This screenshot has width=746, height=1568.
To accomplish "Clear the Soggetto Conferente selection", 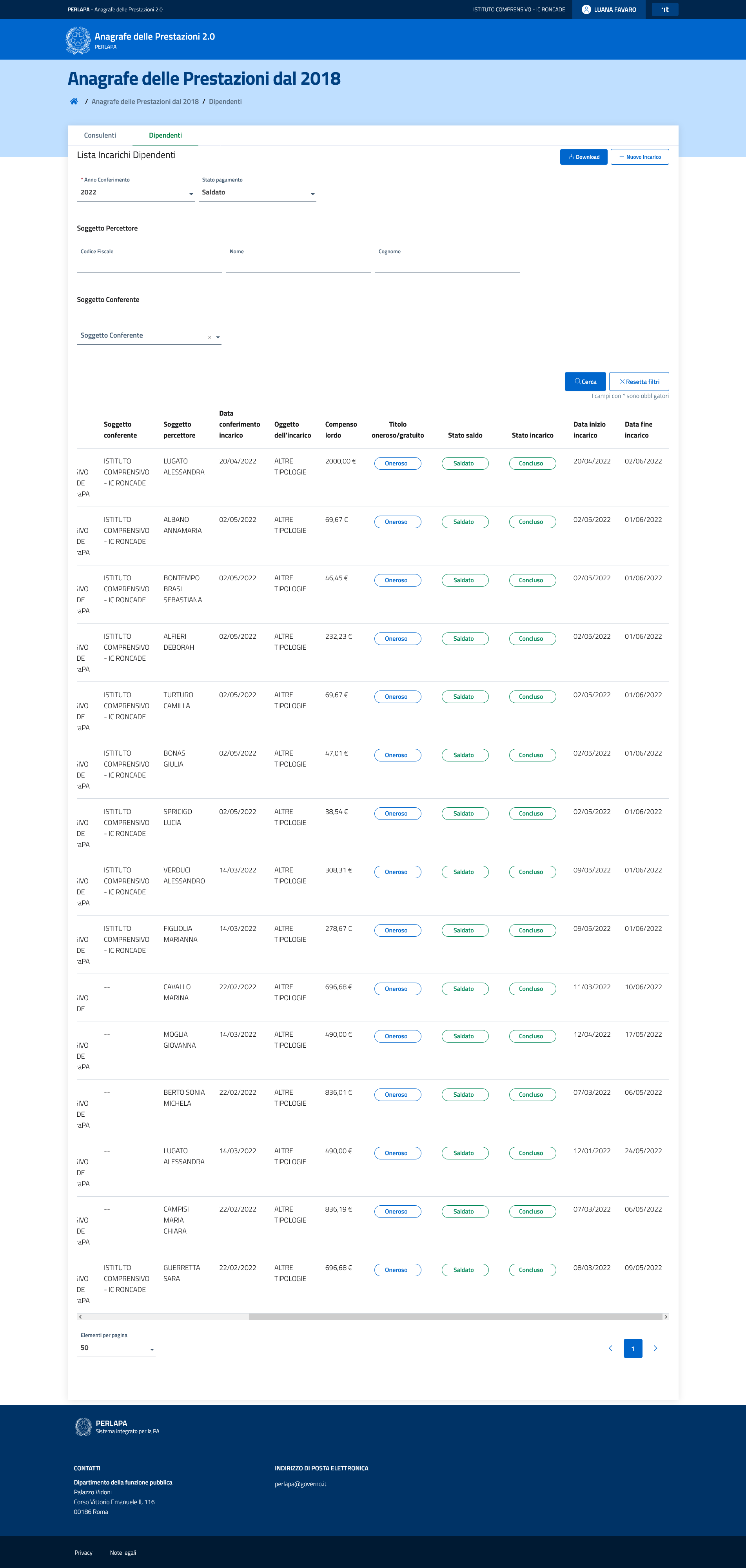I will [210, 337].
